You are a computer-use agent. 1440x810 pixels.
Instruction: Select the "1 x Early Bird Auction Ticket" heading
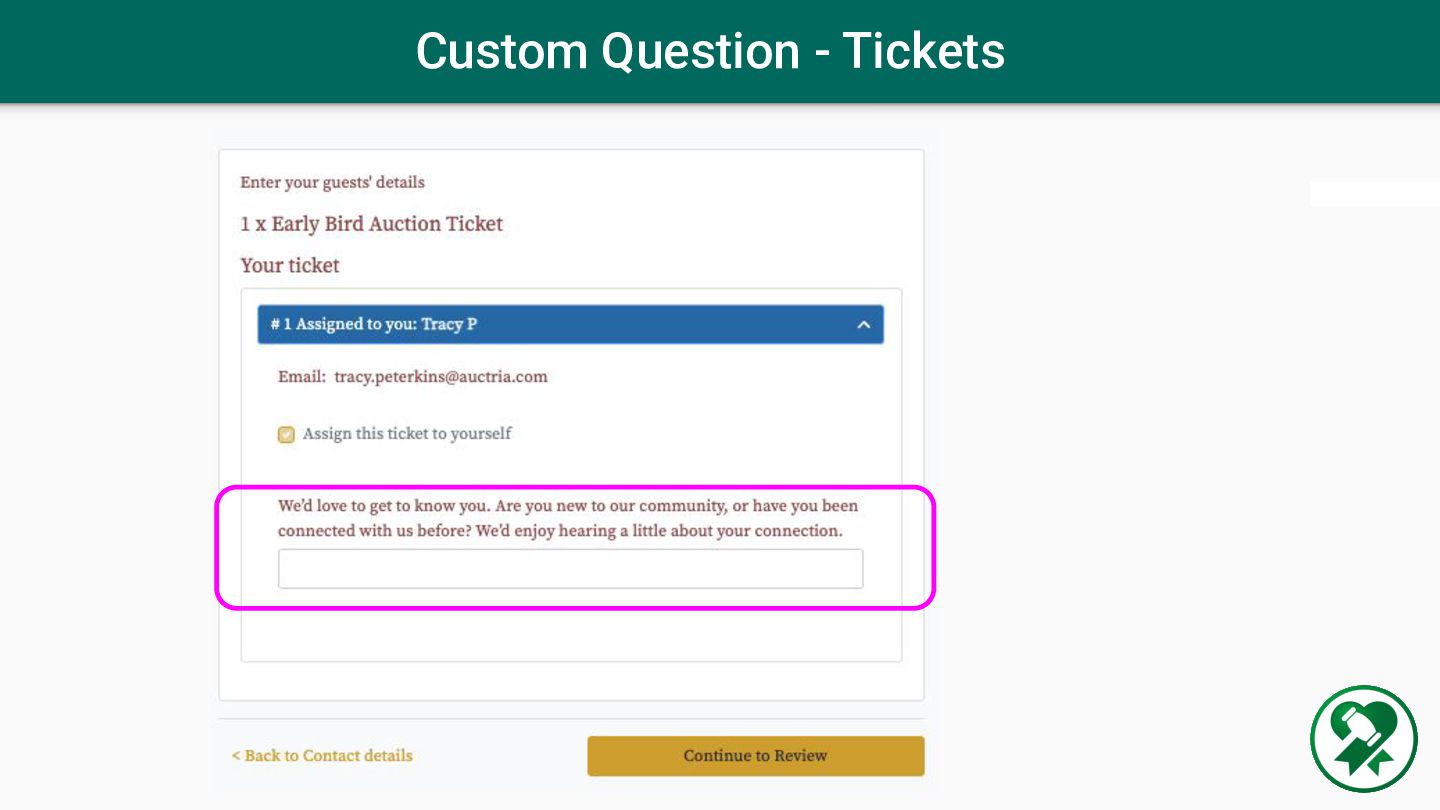371,224
